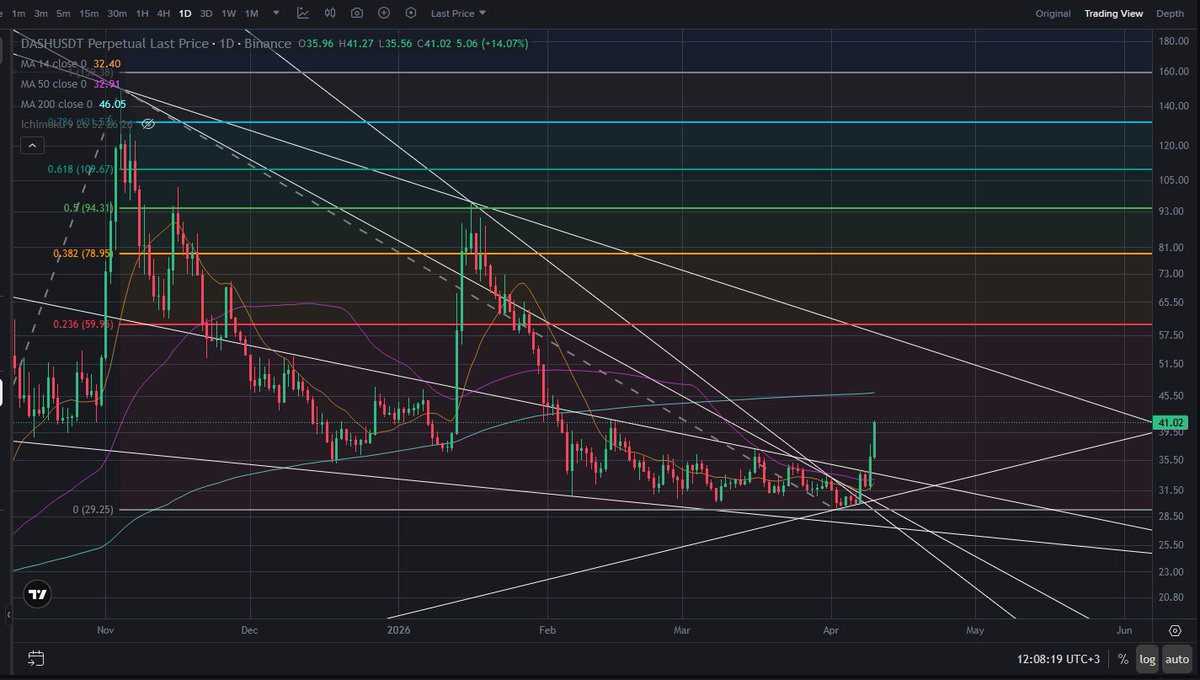Switch to the 1M monthly timeframe

[251, 14]
